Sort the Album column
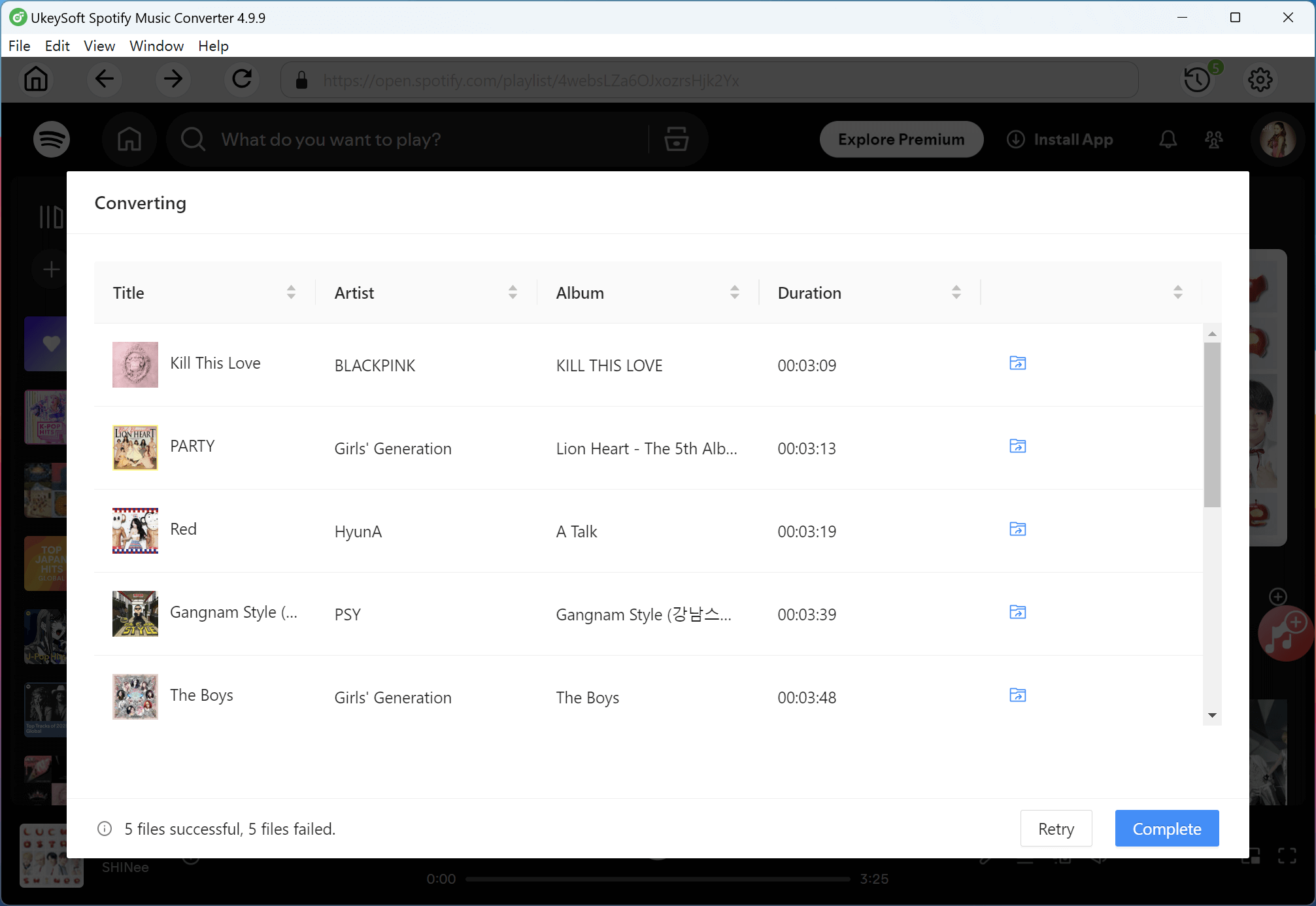This screenshot has width=1316, height=906. click(735, 292)
